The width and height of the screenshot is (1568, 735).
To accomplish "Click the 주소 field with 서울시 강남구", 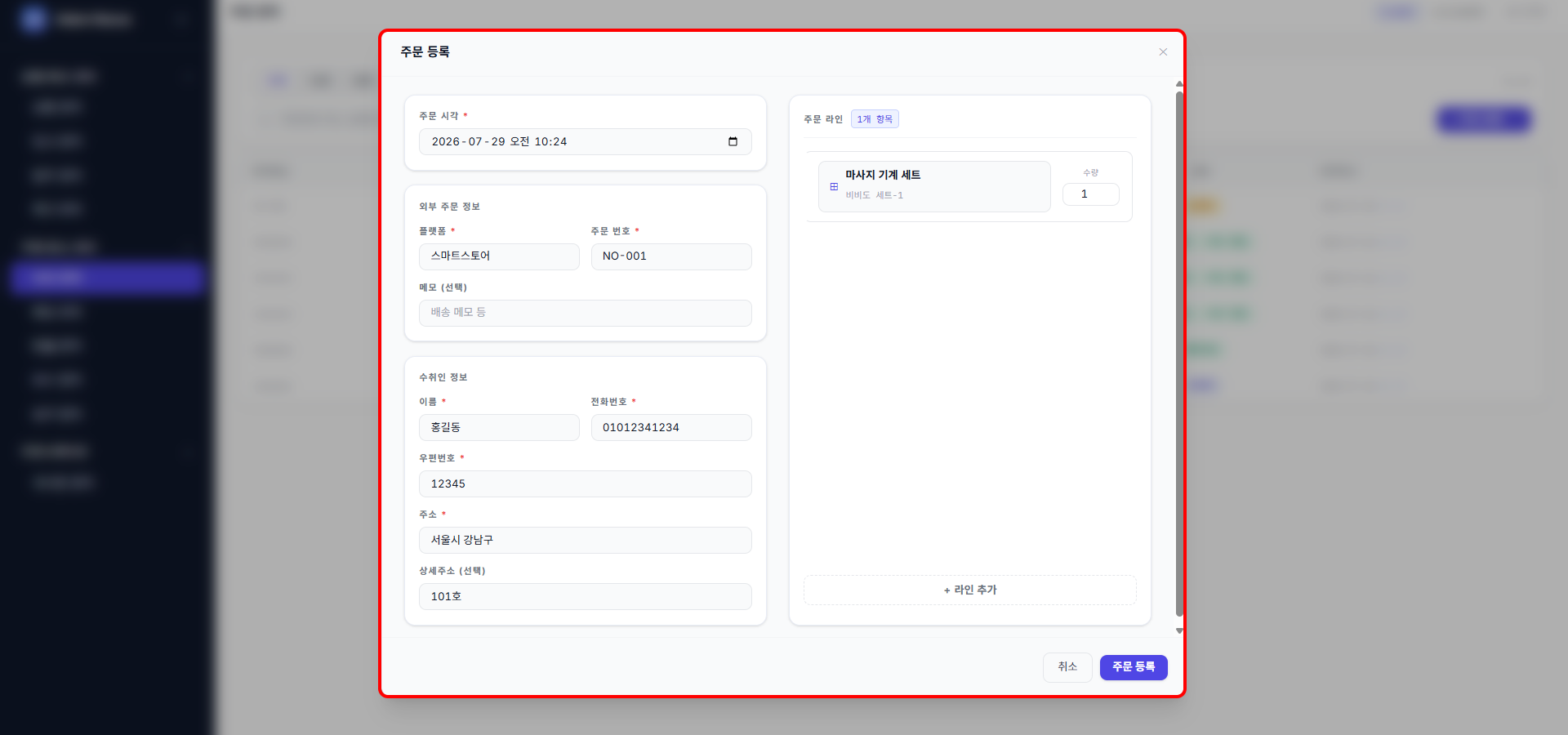I will [585, 540].
